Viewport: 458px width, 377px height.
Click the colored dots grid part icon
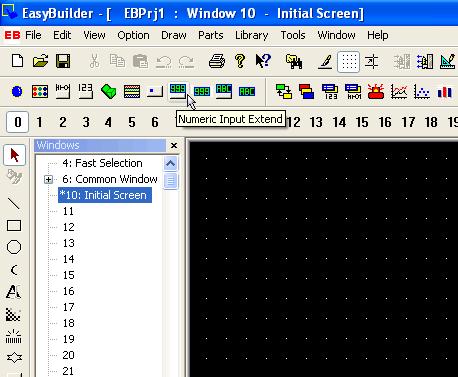tap(40, 91)
